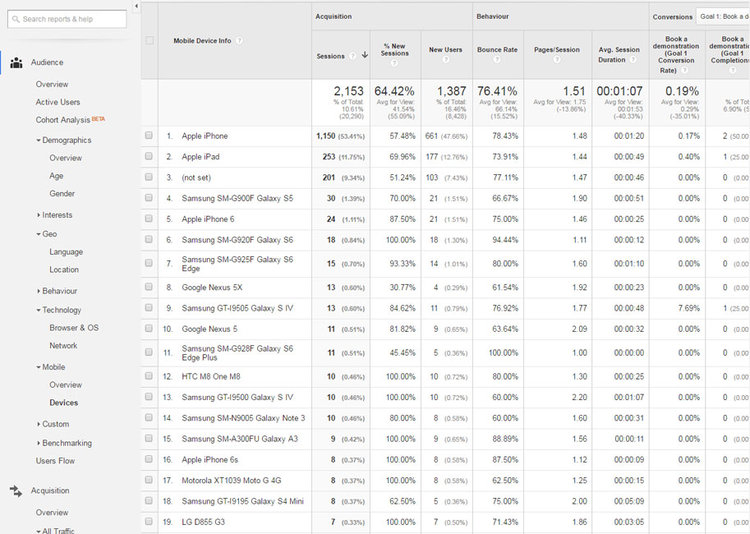
Task: Open Active Users report
Action: coord(57,102)
